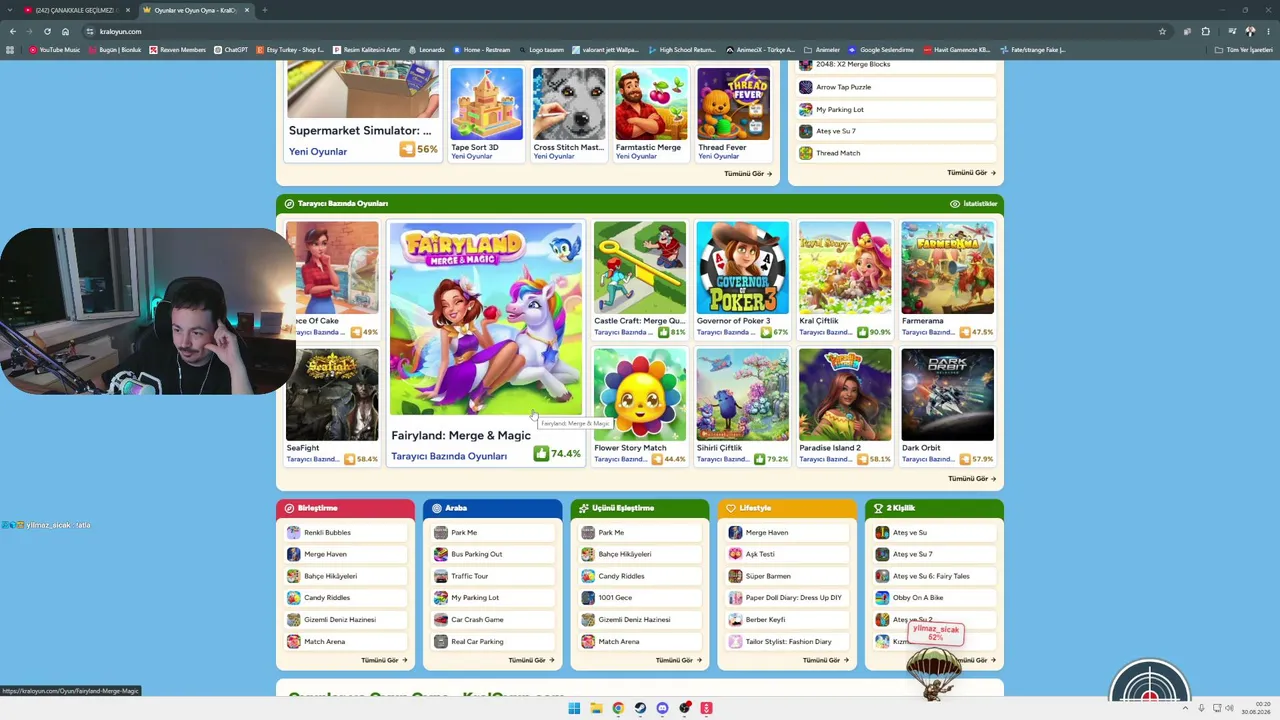
Task: Select Tailor Stylist: Fashion Diary
Action: pyautogui.click(x=787, y=642)
